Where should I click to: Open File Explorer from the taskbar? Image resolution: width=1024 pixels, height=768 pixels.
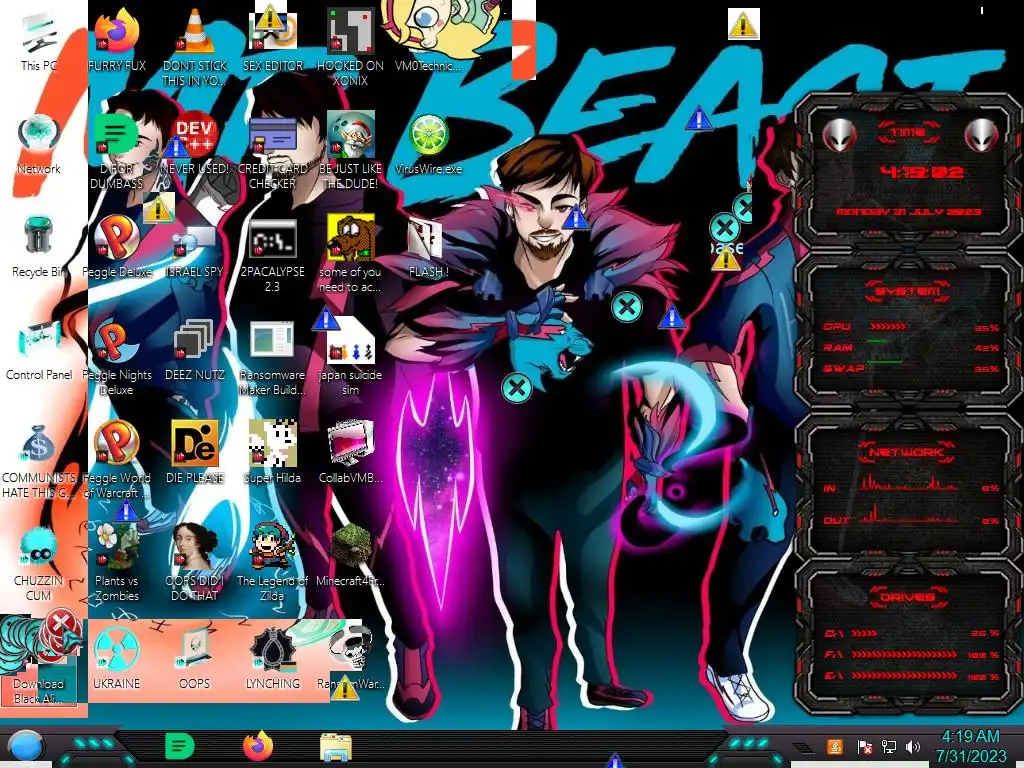pyautogui.click(x=336, y=747)
